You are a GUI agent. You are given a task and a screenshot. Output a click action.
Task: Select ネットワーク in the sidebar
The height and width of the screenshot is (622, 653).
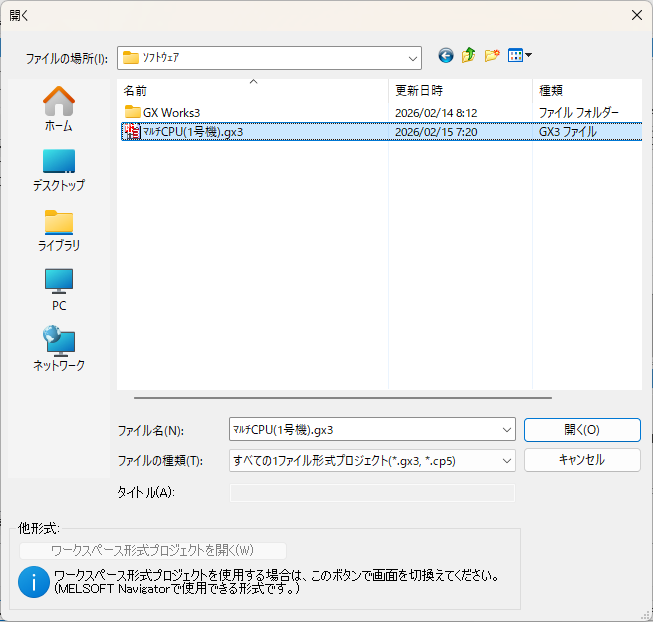[59, 348]
